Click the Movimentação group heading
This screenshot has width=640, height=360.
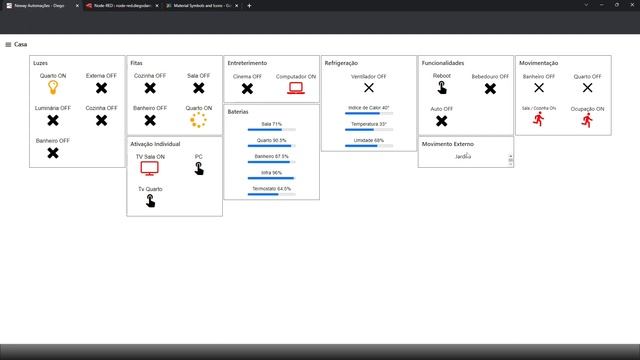(538, 63)
